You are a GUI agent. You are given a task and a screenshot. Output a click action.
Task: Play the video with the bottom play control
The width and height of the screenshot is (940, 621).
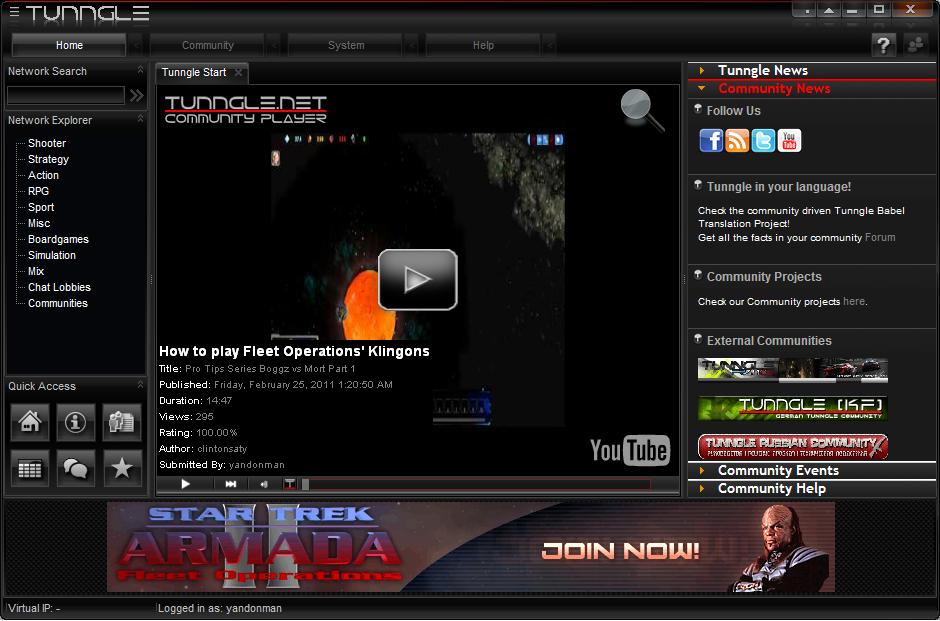[185, 484]
